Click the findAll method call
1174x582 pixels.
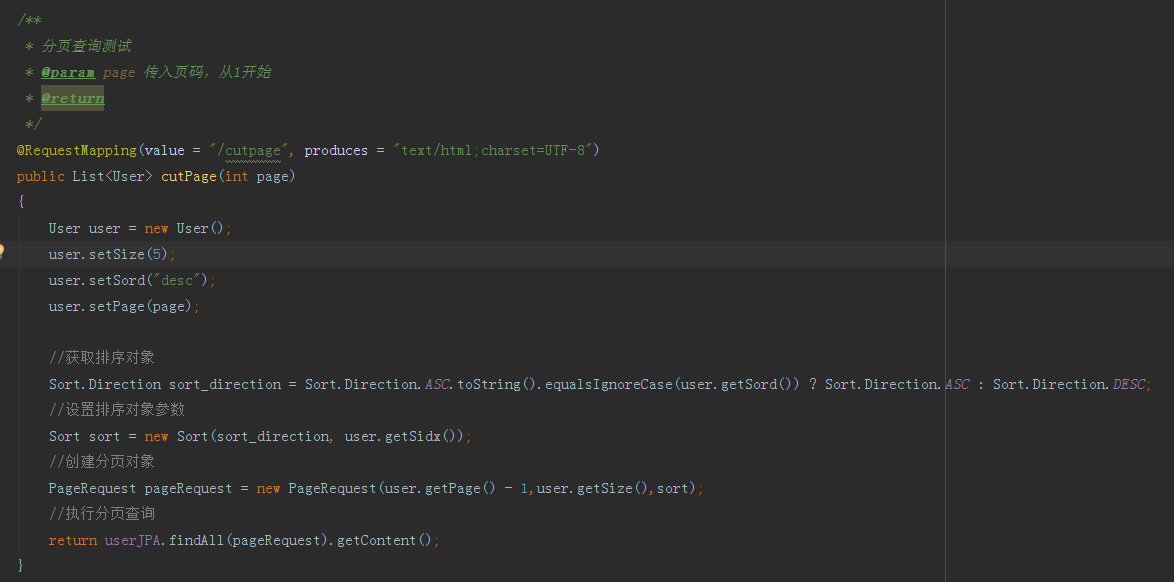[x=196, y=540]
